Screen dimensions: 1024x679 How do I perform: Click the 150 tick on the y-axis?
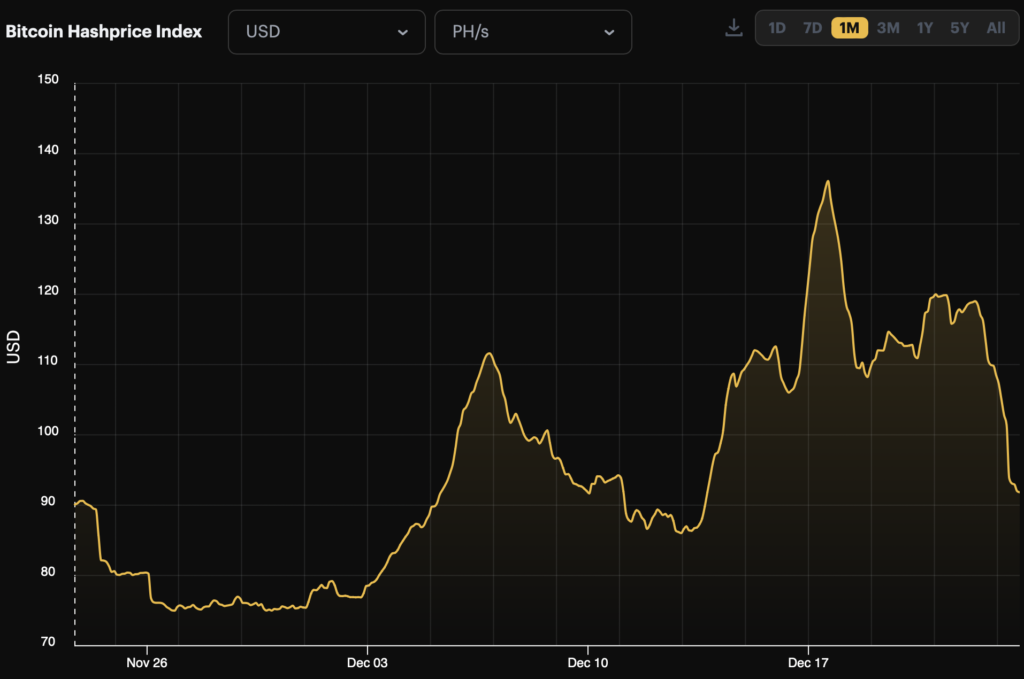tap(50, 81)
